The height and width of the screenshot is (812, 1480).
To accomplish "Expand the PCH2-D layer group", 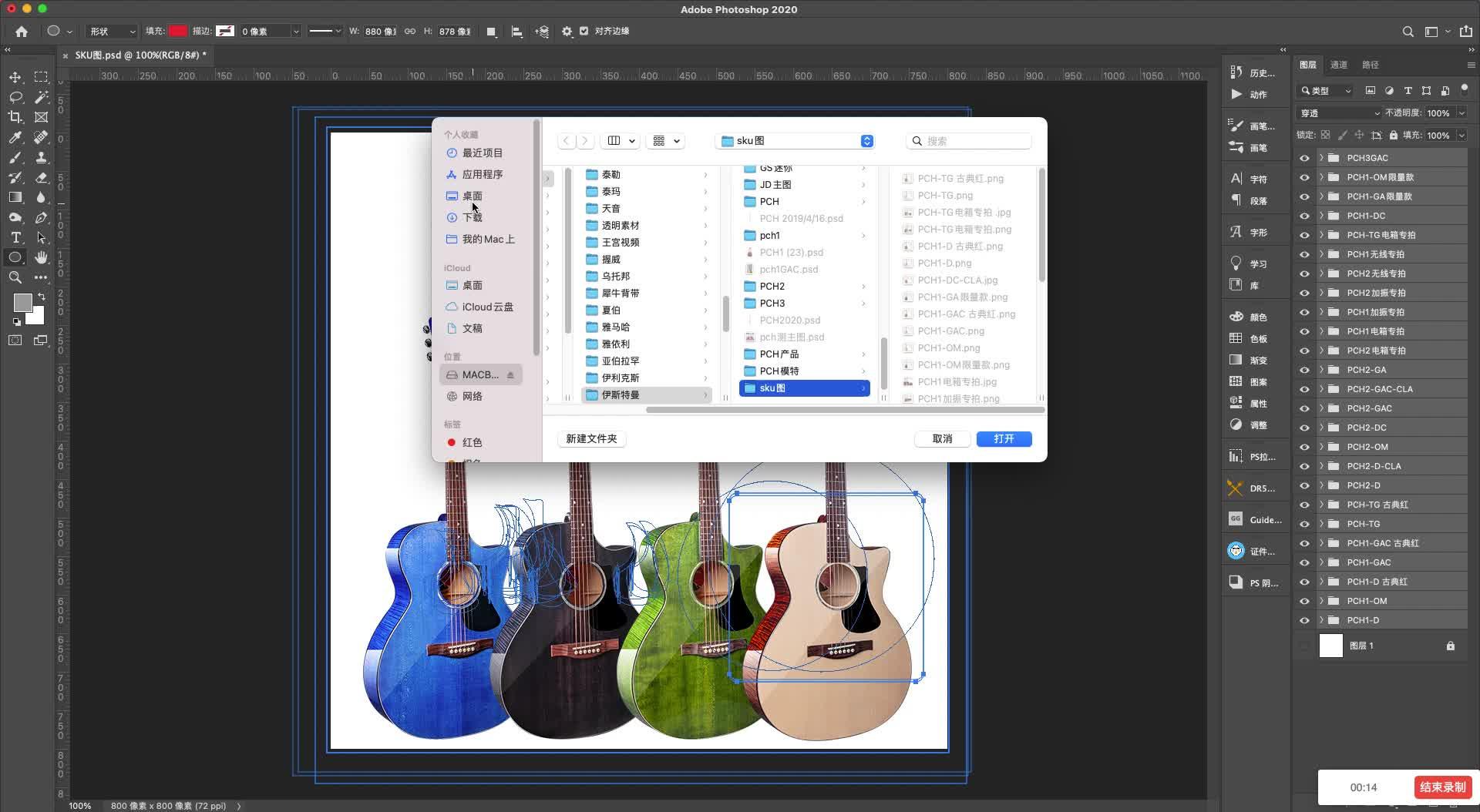I will click(x=1321, y=485).
